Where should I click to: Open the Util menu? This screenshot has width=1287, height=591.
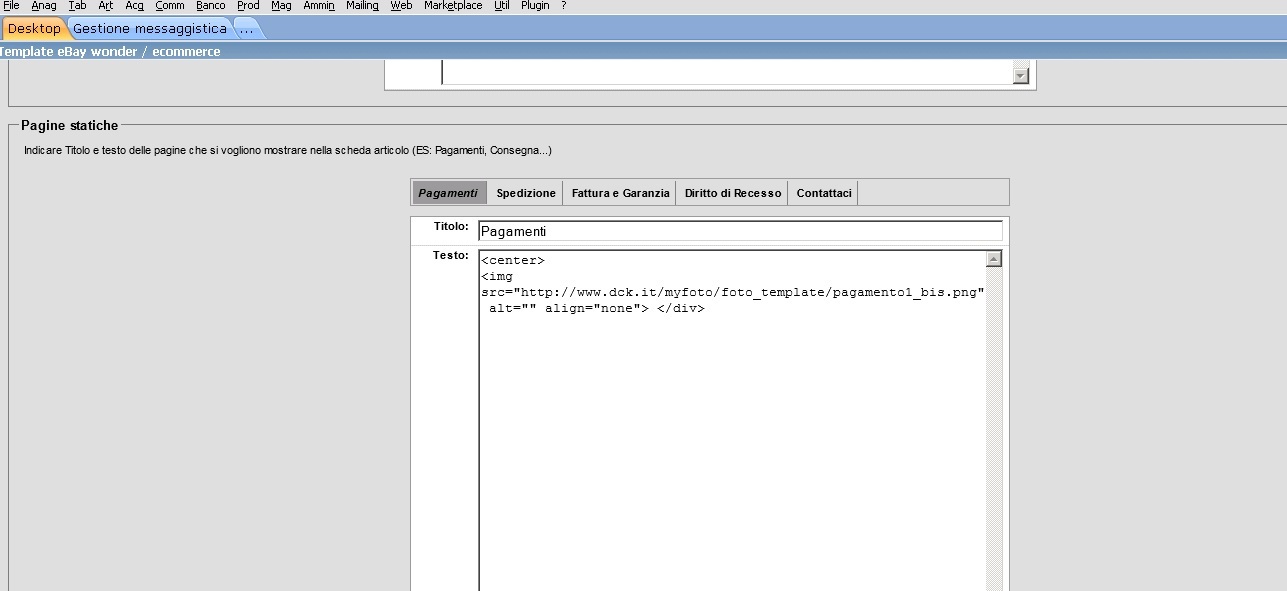point(502,6)
